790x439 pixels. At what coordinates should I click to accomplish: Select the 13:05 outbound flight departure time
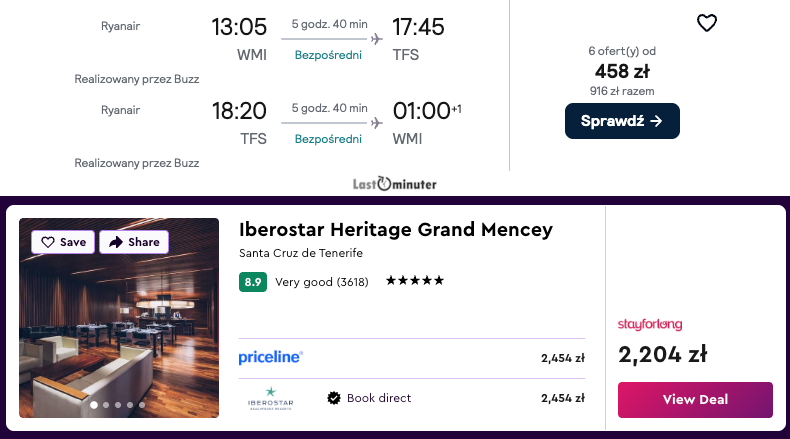[x=239, y=27]
